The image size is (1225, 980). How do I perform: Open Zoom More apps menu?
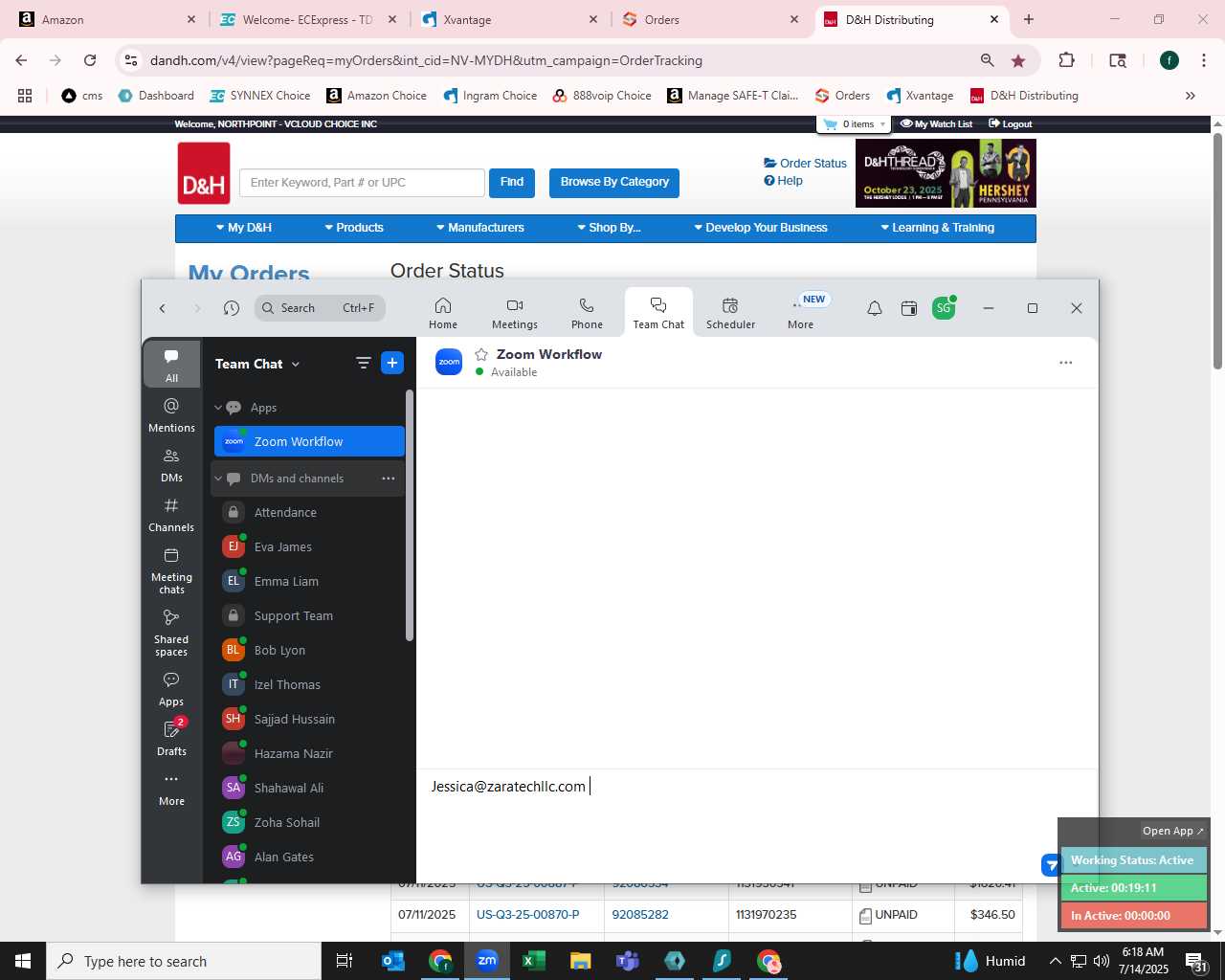click(801, 313)
